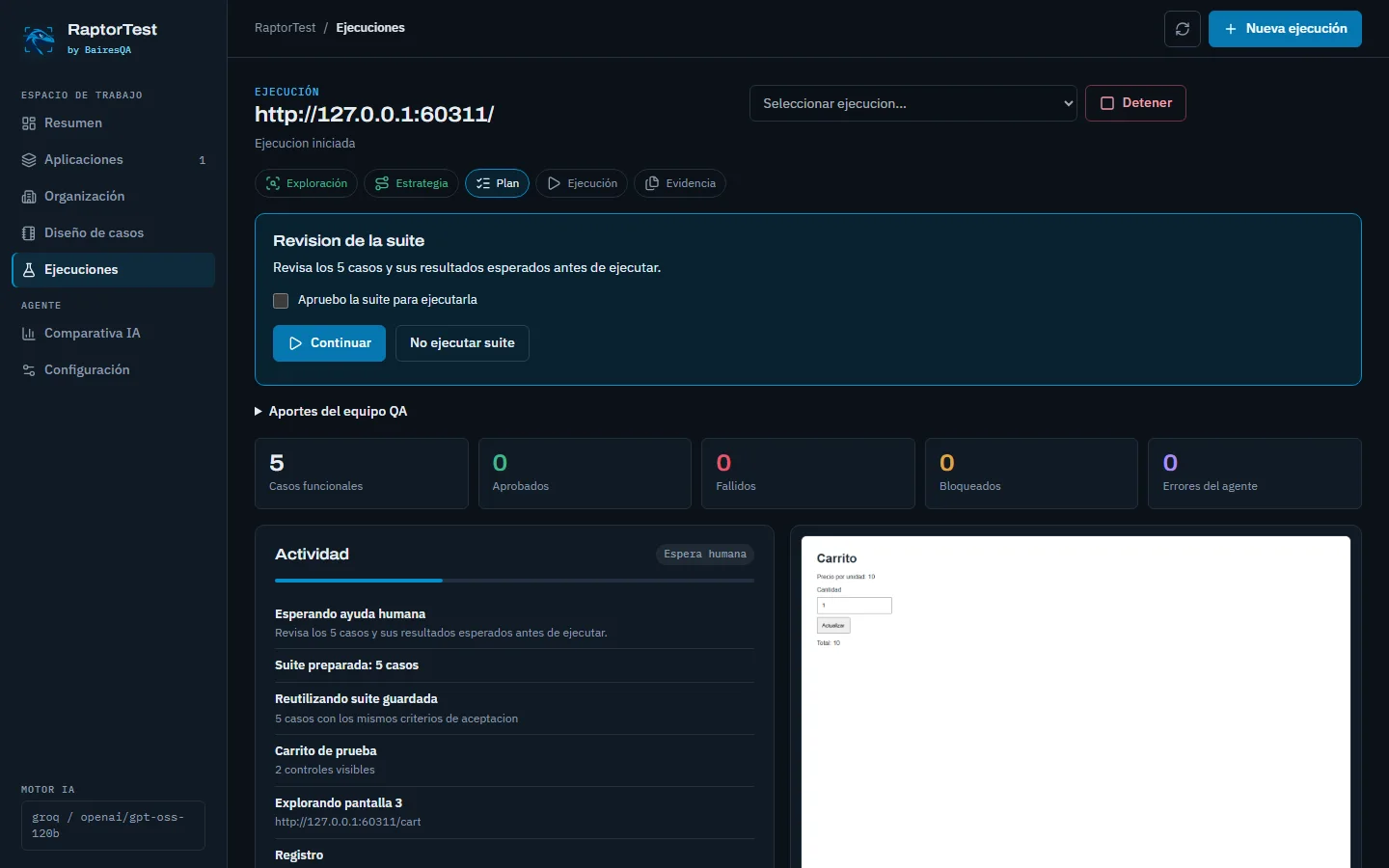This screenshot has width=1389, height=868.
Task: Click the Comparativa IA chart icon
Action: tap(29, 334)
